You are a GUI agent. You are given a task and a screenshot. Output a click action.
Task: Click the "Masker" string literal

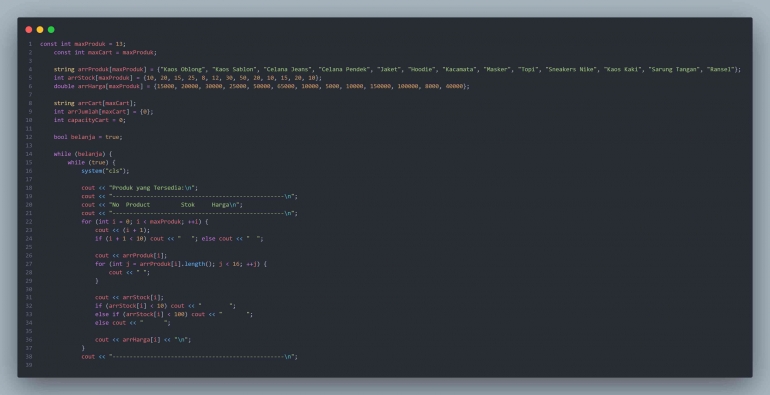[497, 69]
